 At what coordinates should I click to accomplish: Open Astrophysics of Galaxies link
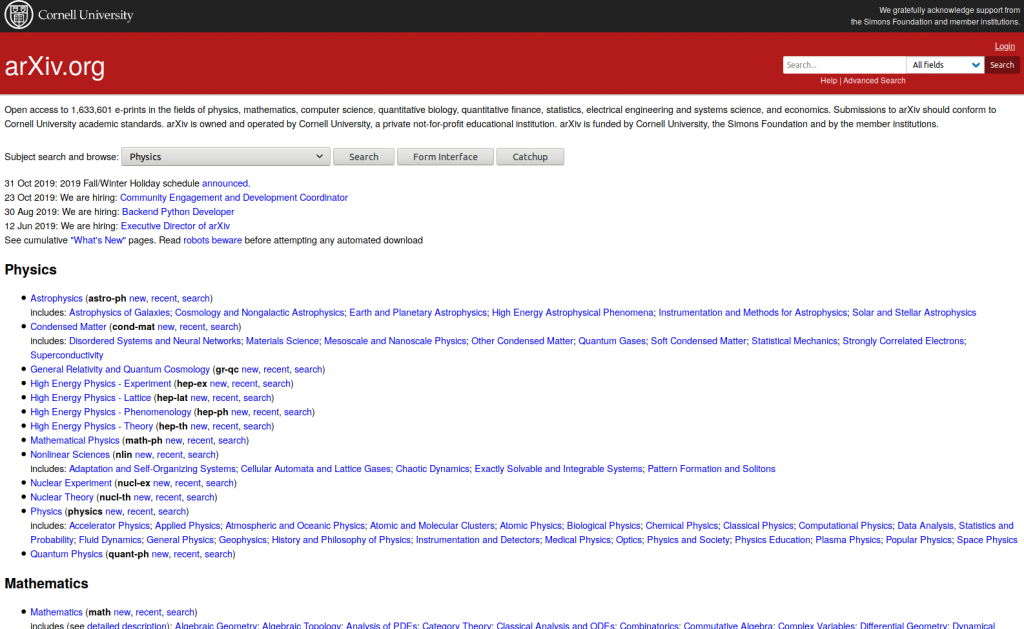pyautogui.click(x=119, y=313)
